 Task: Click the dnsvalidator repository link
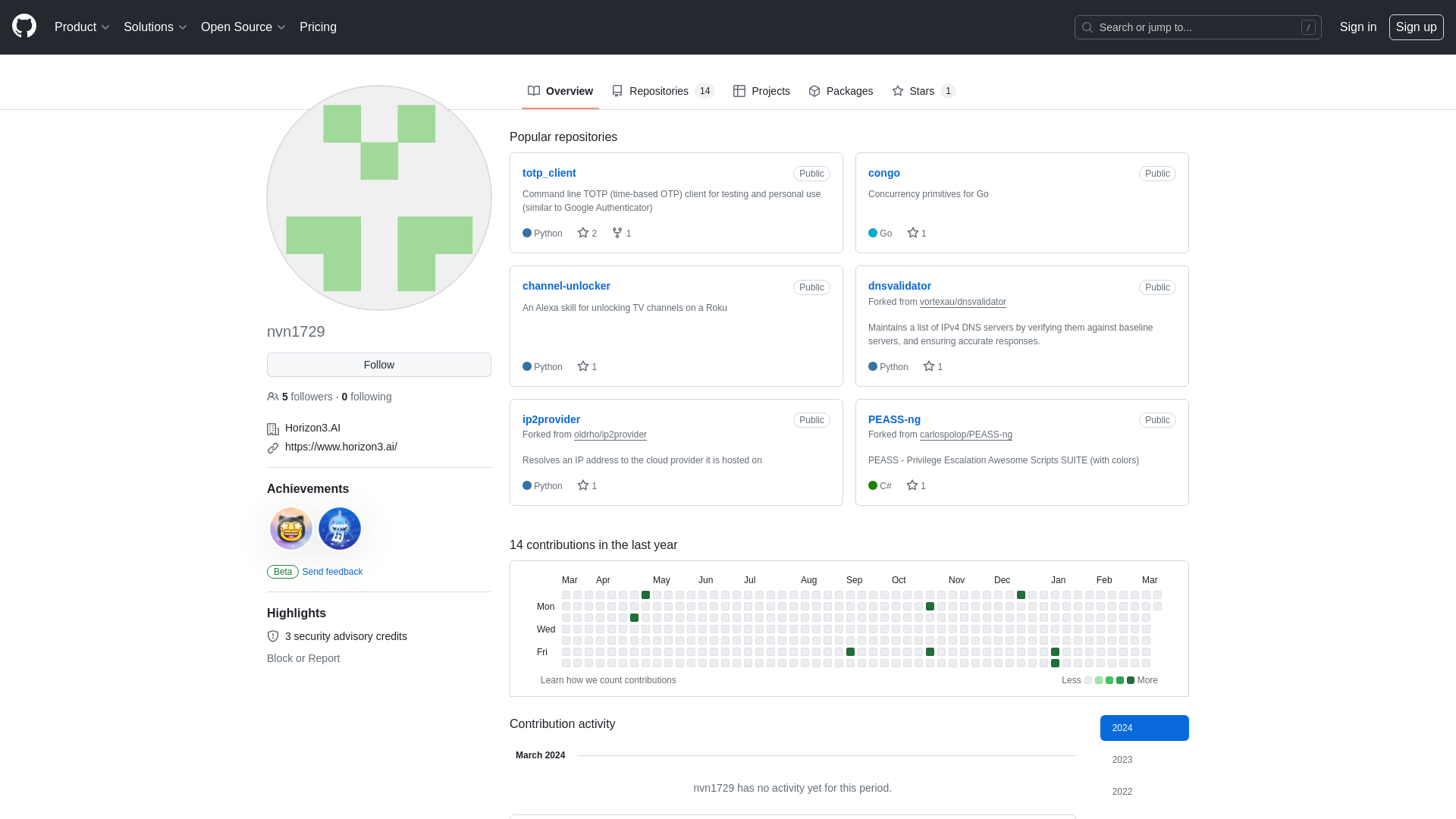pyautogui.click(x=899, y=286)
